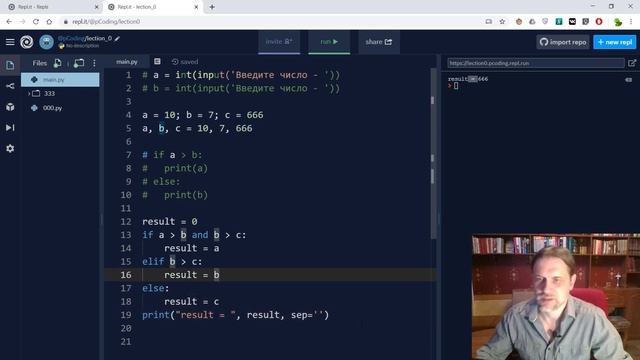Open a new browser tab
640x360 pixels.
click(x=212, y=7)
